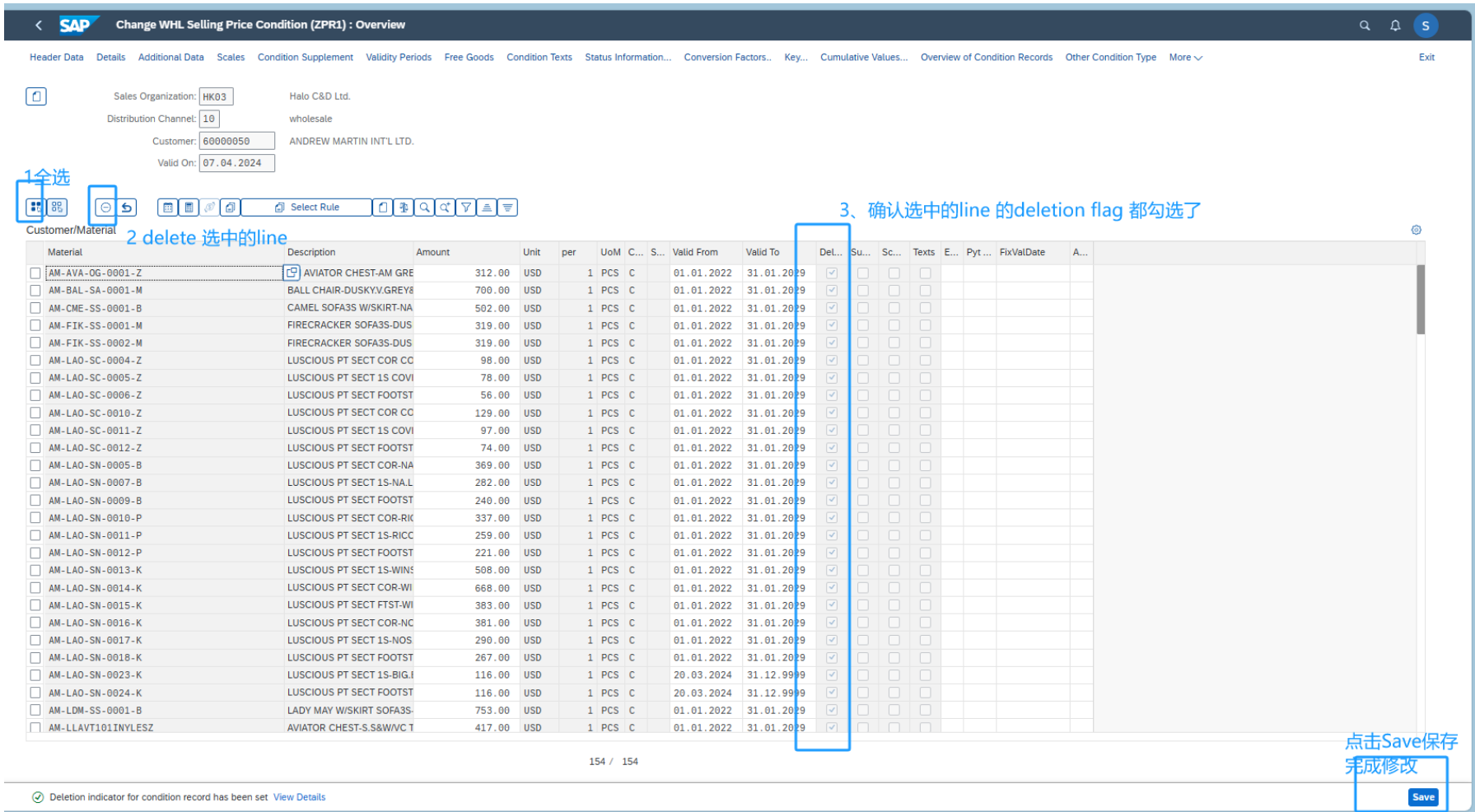Open the Validity Periods menu item

tap(399, 58)
